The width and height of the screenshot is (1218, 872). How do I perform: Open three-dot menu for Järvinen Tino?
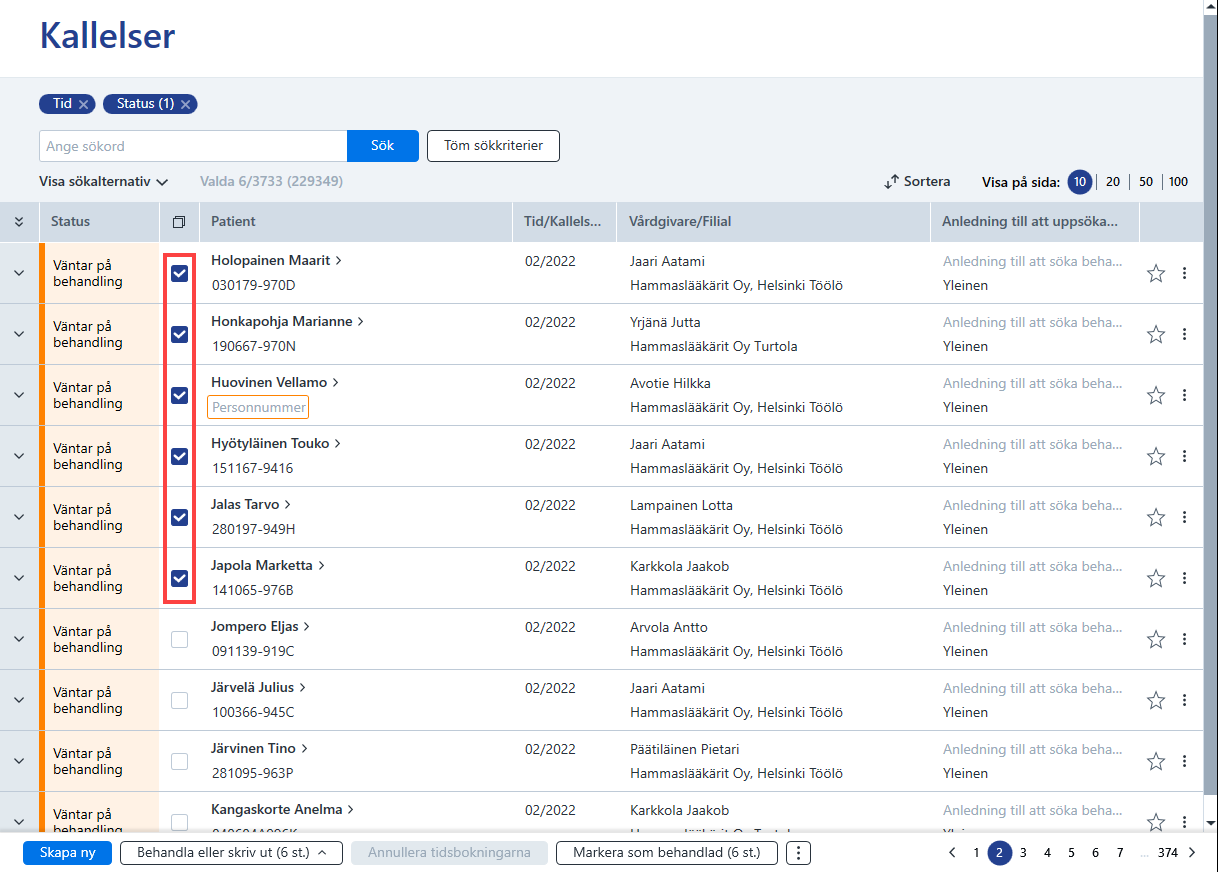[x=1185, y=761]
